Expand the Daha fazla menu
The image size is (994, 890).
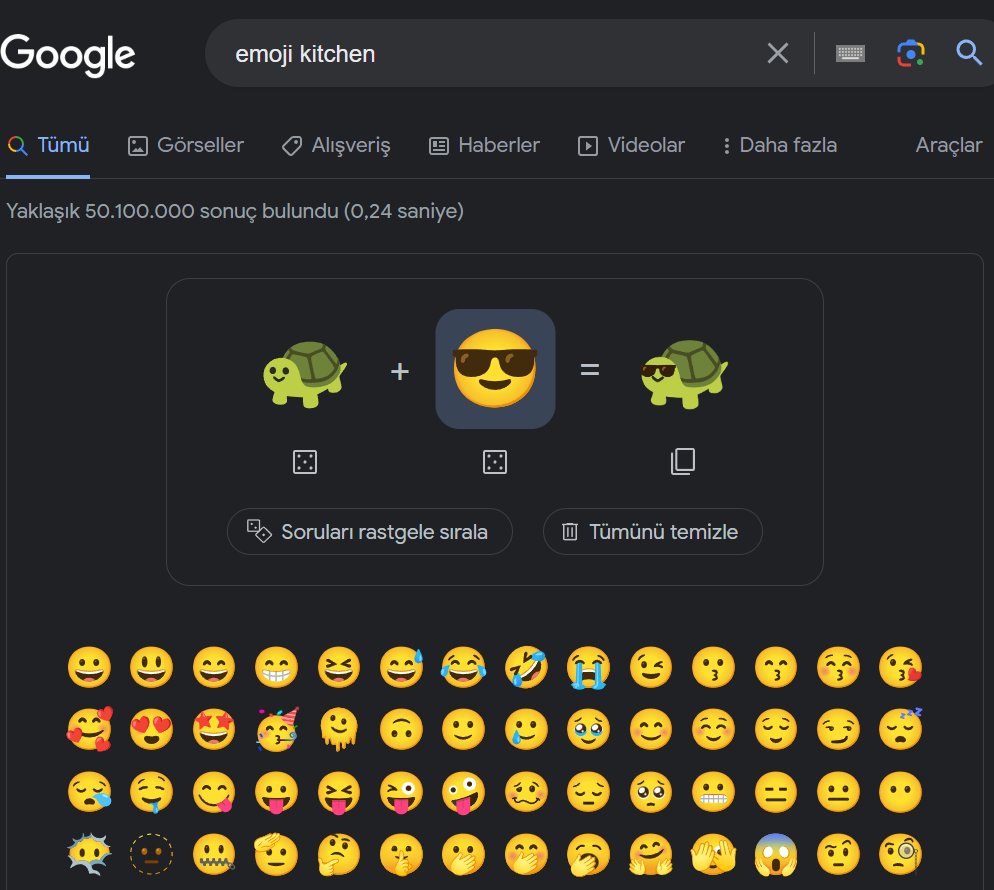(x=780, y=145)
